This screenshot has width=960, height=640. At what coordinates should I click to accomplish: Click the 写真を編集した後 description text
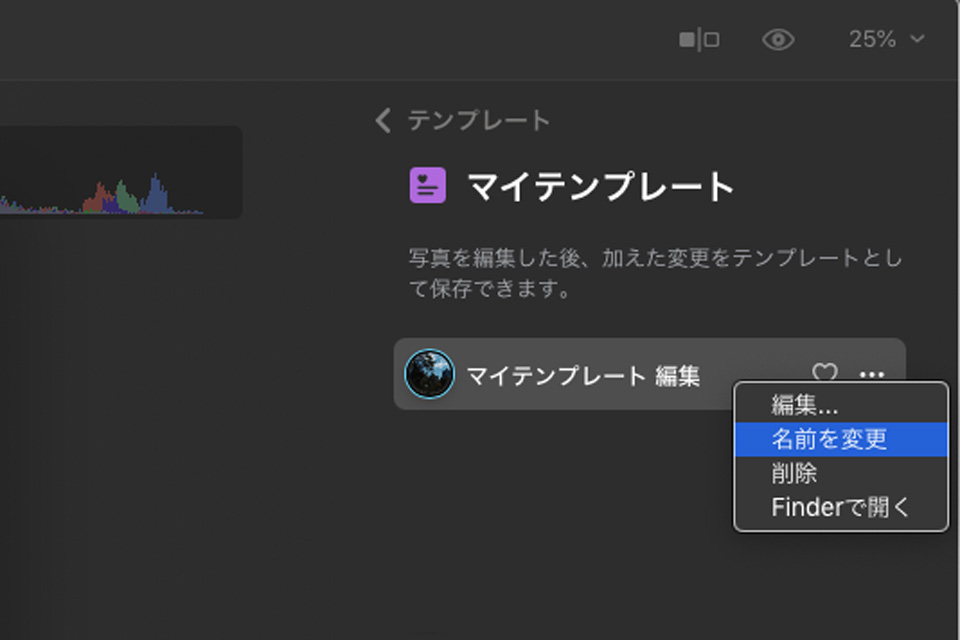coord(655,273)
